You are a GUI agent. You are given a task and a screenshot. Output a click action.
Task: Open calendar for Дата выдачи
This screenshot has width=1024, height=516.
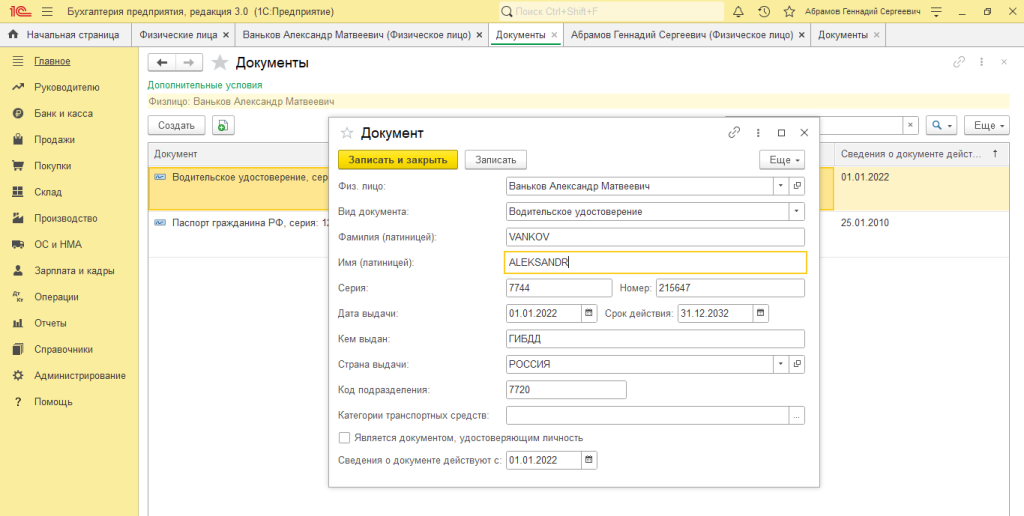pos(589,314)
